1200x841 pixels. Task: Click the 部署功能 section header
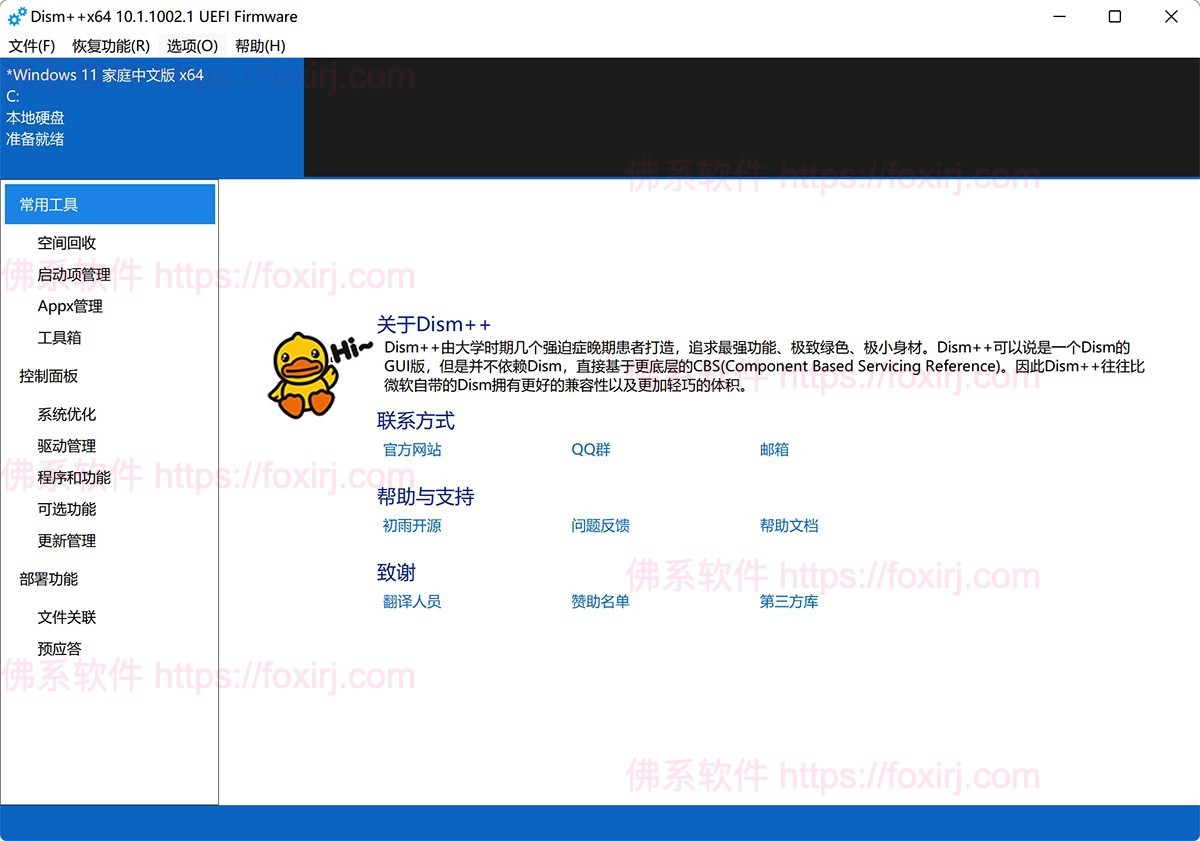(x=49, y=579)
